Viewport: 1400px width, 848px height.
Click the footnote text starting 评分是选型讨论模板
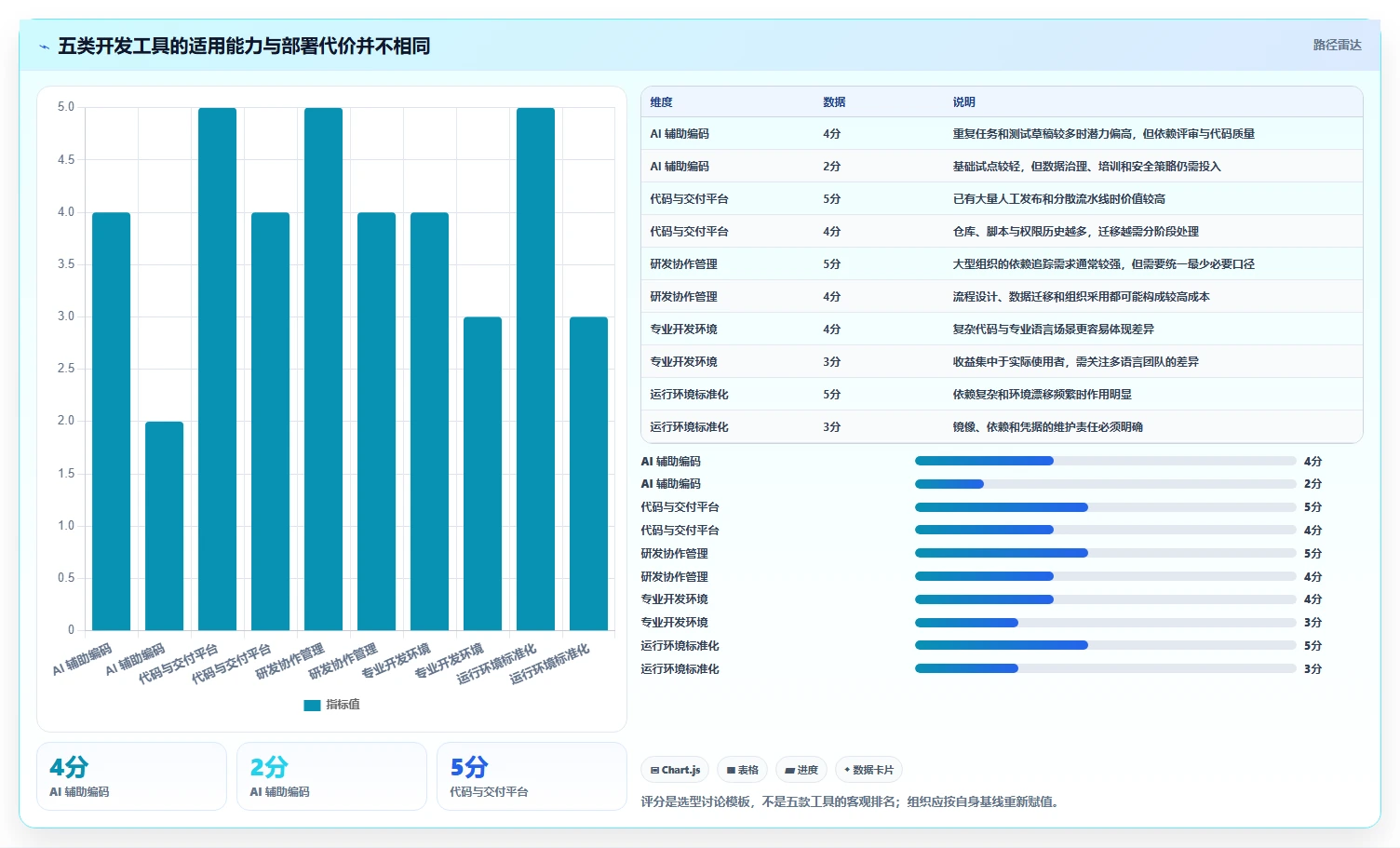[x=850, y=801]
